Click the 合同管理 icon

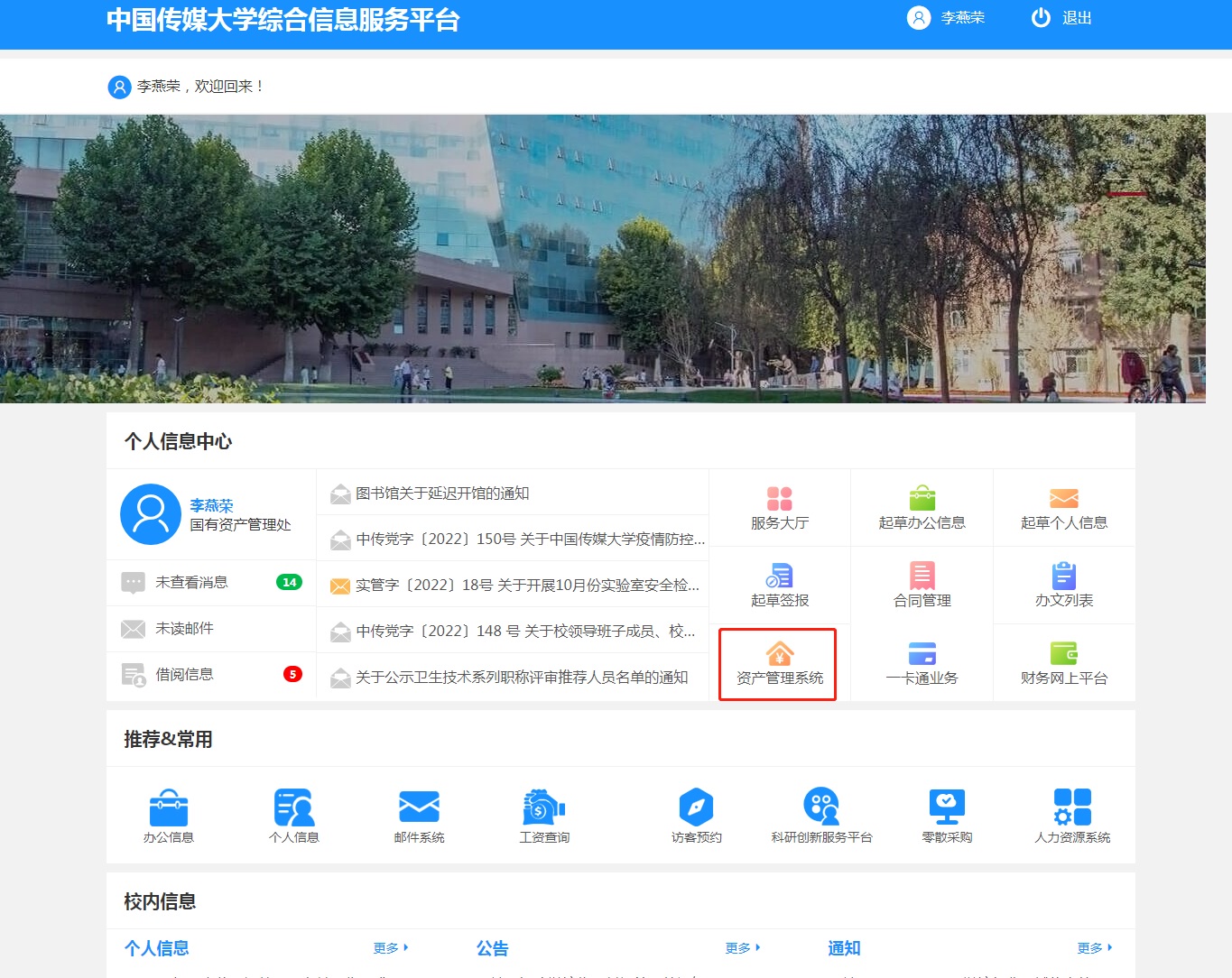tap(921, 585)
